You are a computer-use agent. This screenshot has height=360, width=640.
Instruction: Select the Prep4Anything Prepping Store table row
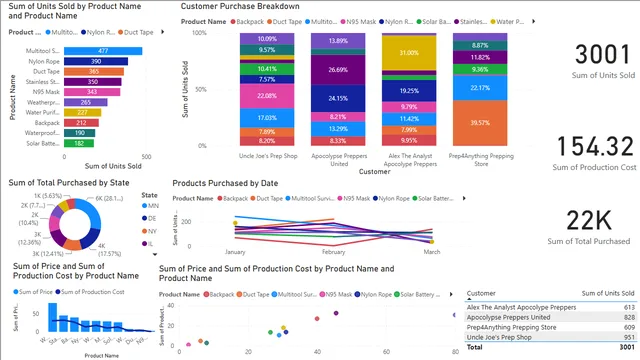click(x=550, y=327)
